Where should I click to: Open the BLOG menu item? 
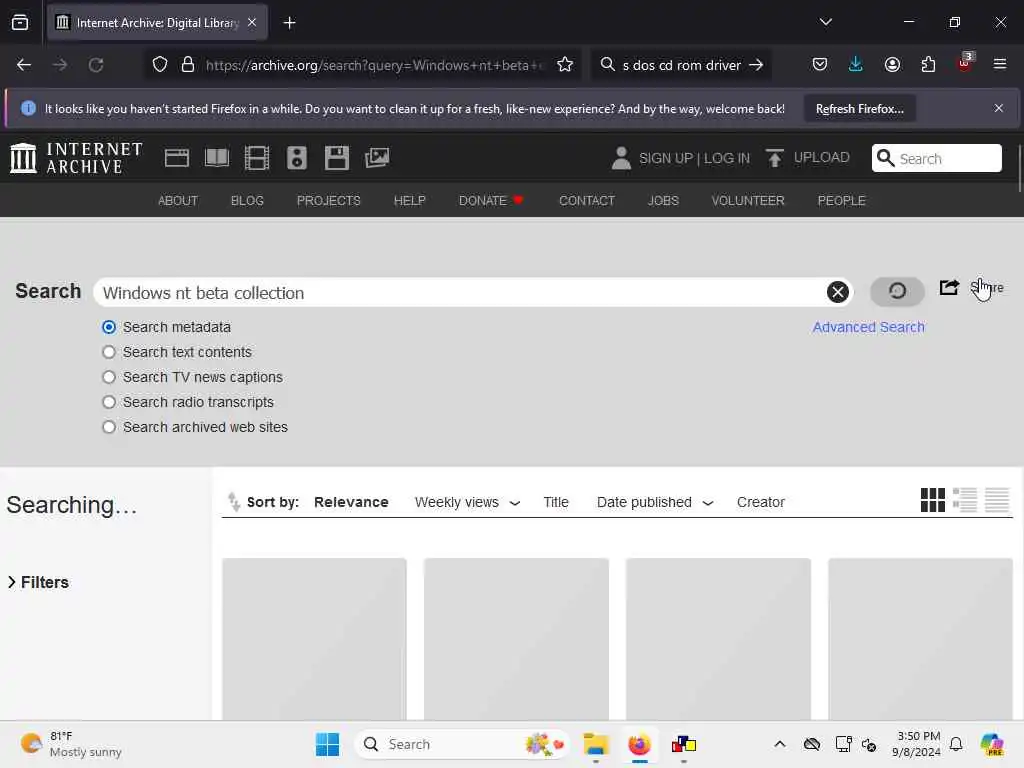(x=247, y=200)
